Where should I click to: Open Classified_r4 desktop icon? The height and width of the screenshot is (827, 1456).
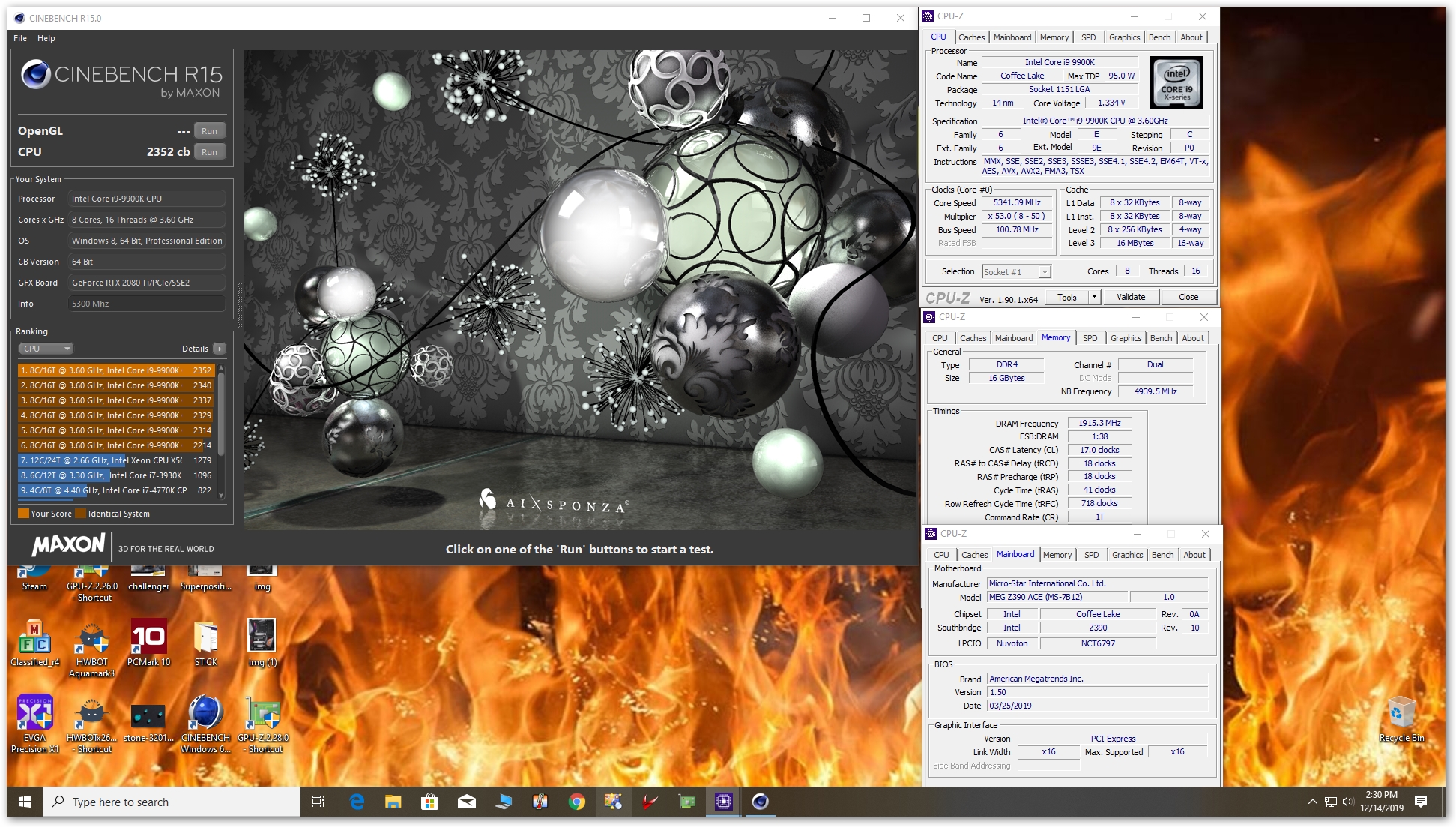pos(34,643)
